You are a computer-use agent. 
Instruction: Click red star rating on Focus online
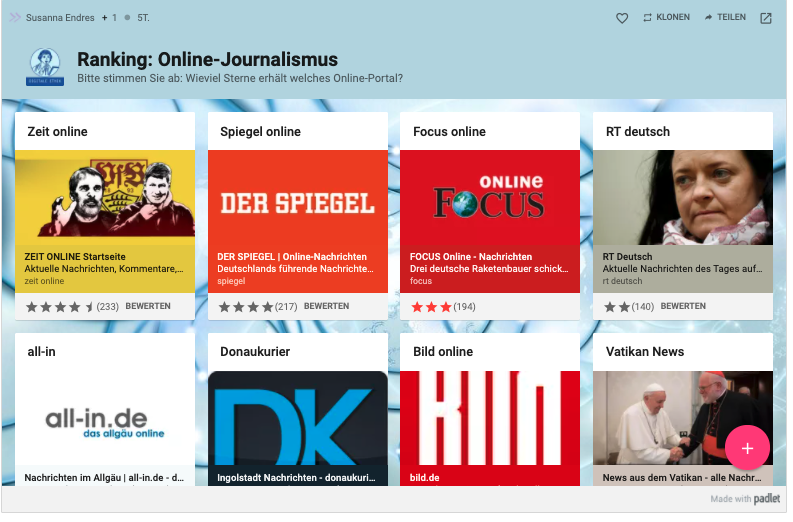(431, 307)
